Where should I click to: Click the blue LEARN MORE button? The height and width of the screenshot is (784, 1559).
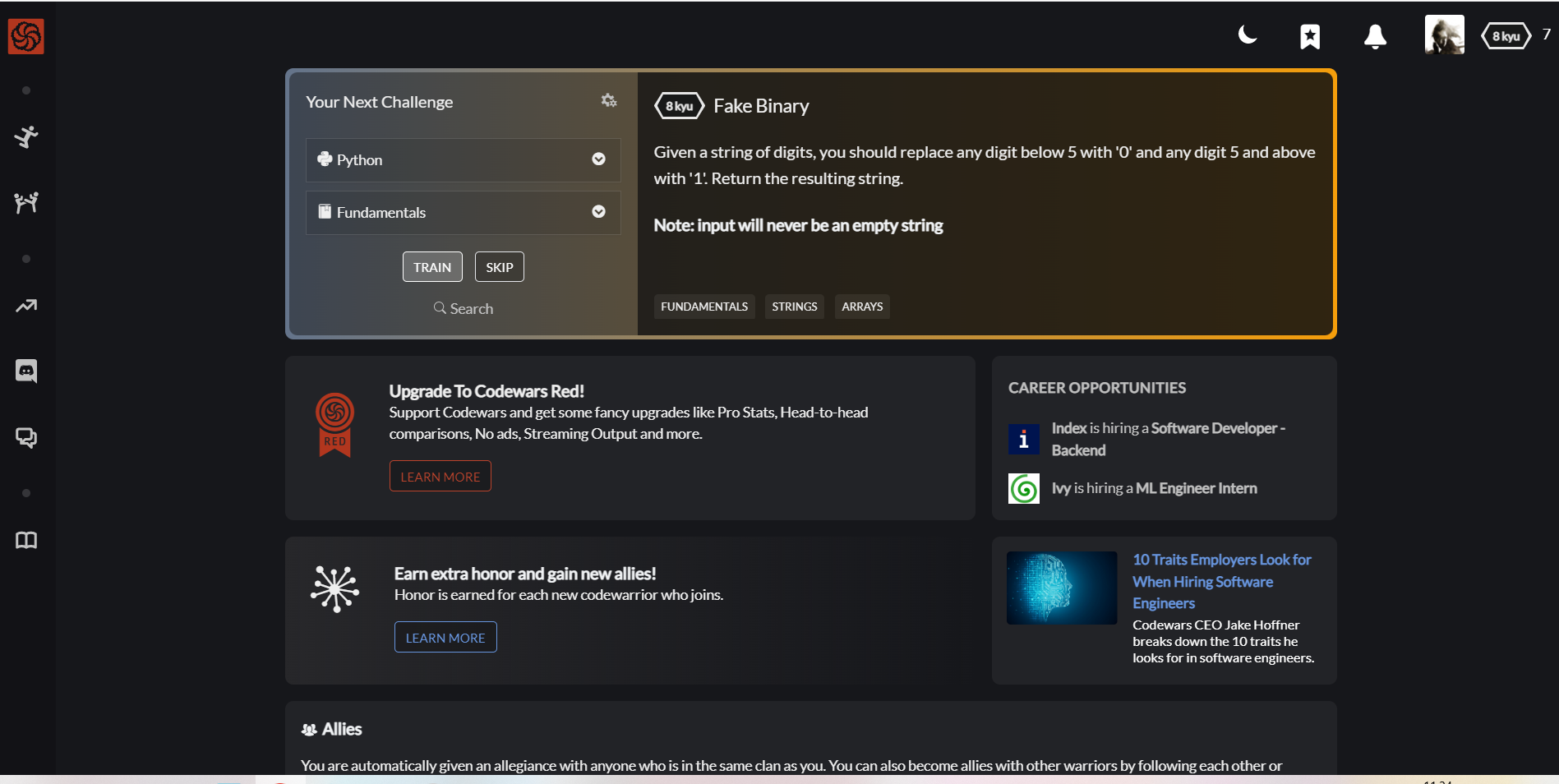click(445, 637)
